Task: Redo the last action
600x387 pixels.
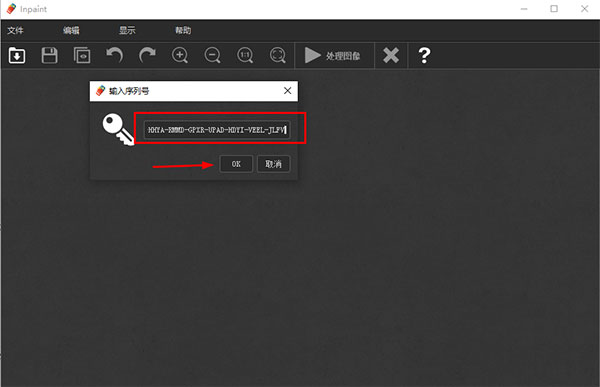Action: tap(147, 56)
